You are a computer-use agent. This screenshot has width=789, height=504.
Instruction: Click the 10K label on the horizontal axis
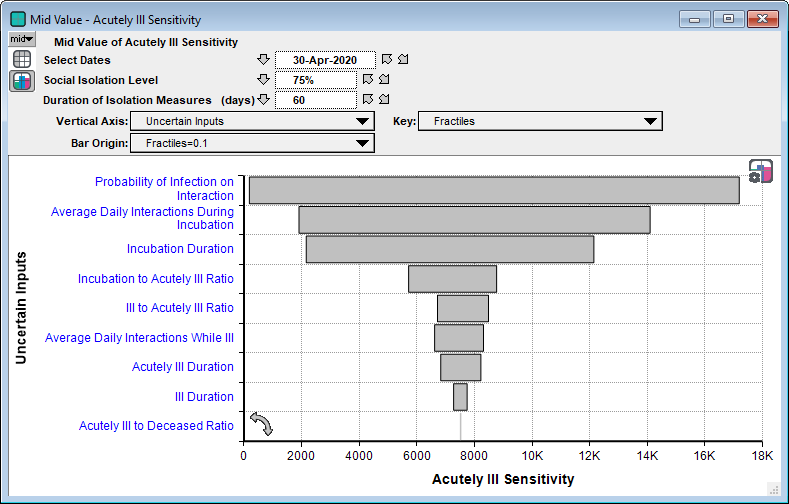[x=532, y=456]
